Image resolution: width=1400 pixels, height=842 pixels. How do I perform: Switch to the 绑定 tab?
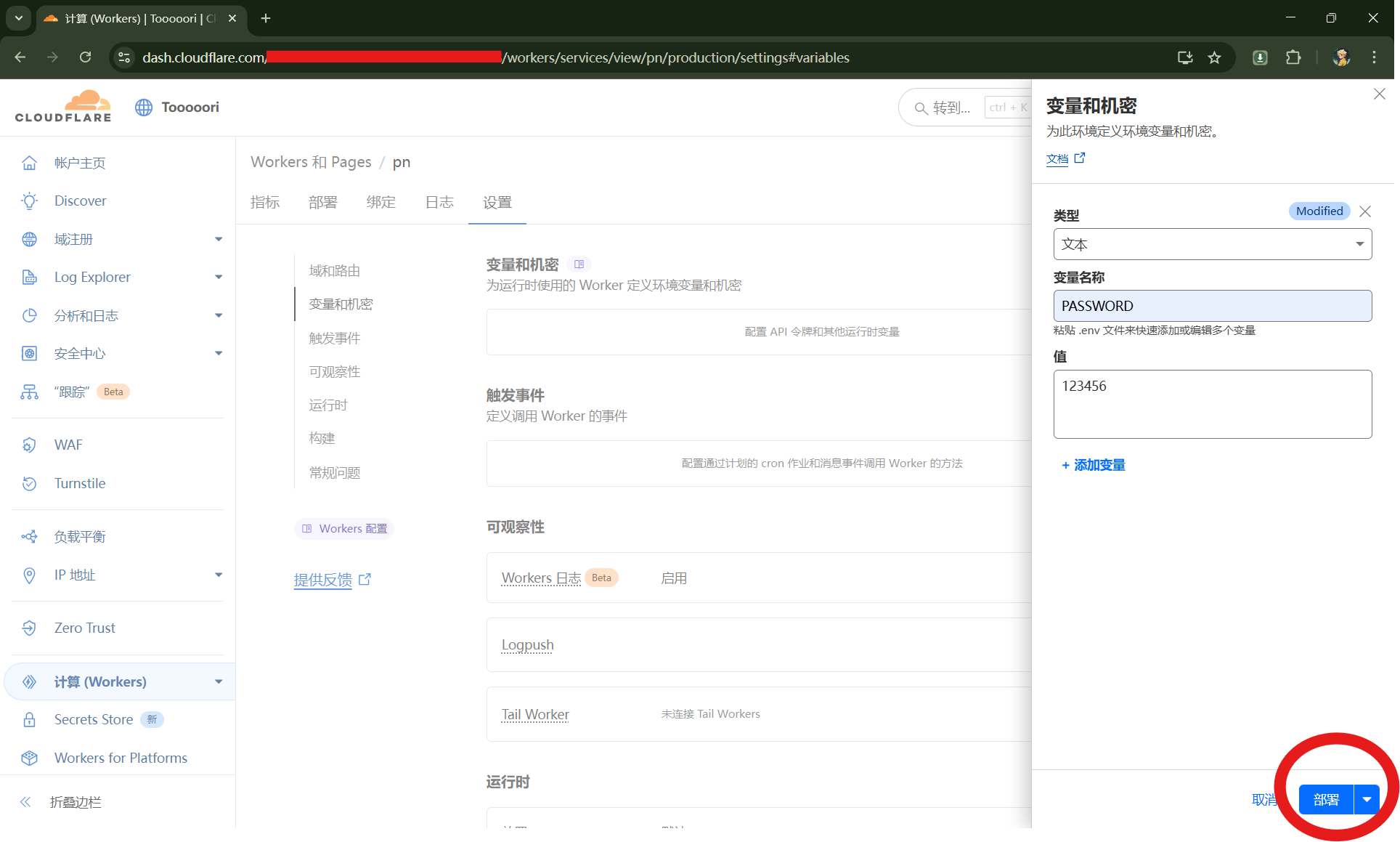click(381, 203)
